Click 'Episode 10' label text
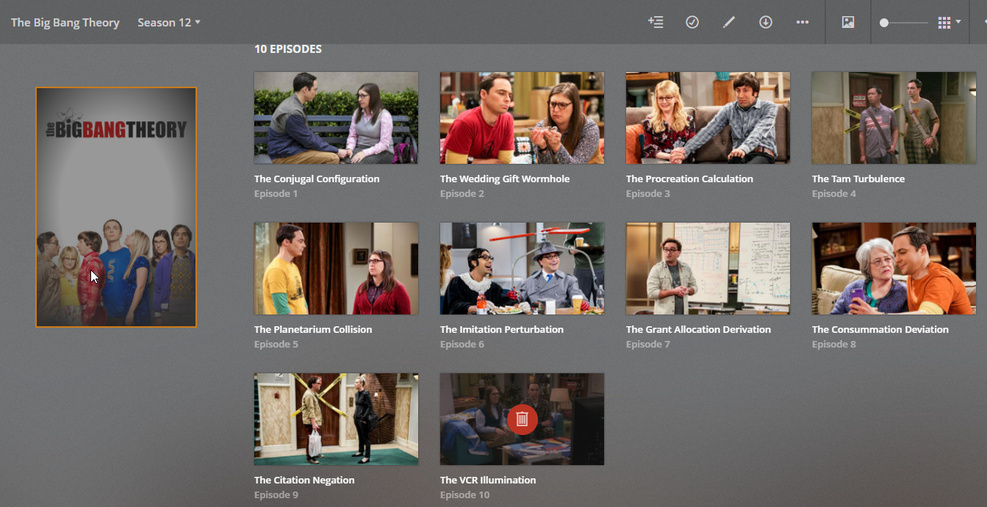 coord(465,495)
